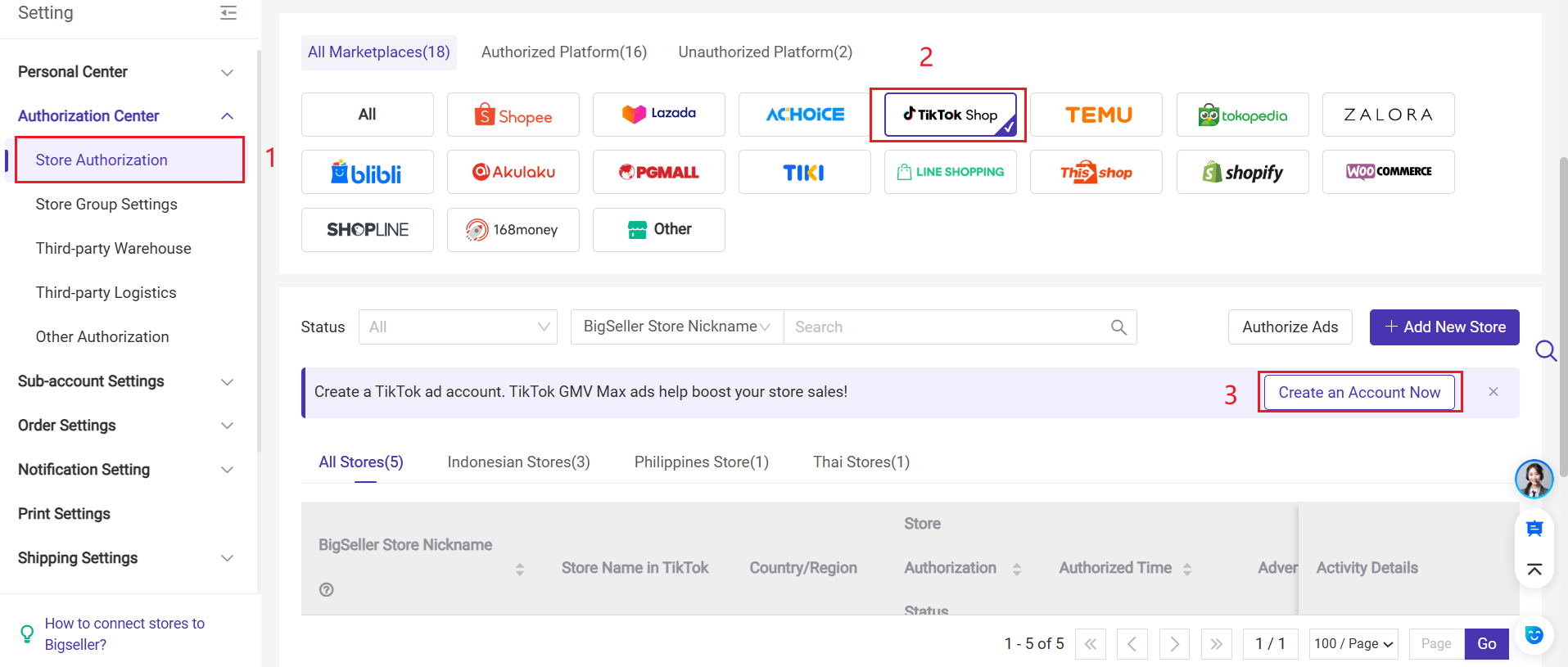Dismiss the TikTok ad account banner

[x=1493, y=392]
